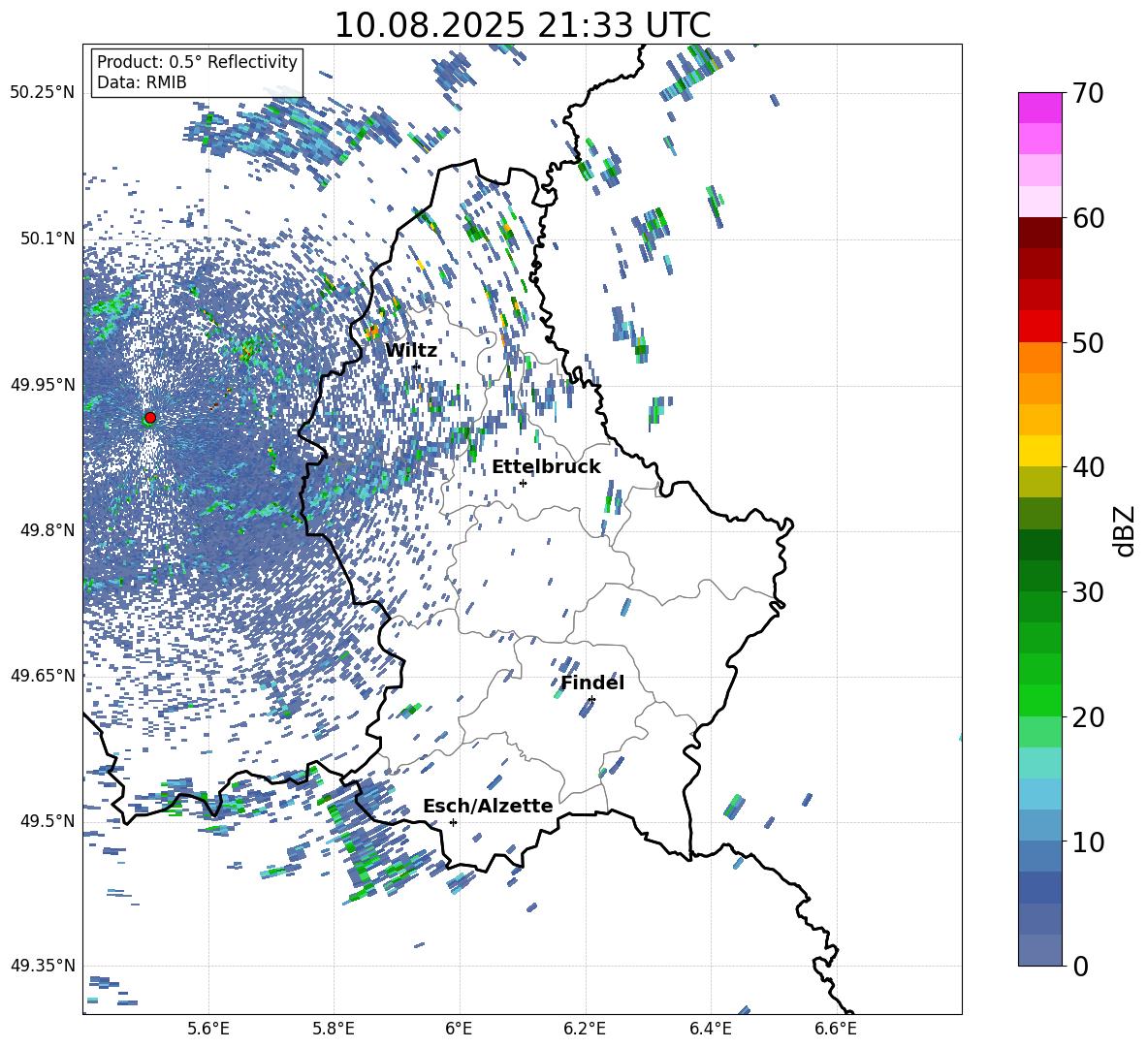Click the 5.6°E longitude label
The width and height of the screenshot is (1148, 1048).
click(208, 1029)
